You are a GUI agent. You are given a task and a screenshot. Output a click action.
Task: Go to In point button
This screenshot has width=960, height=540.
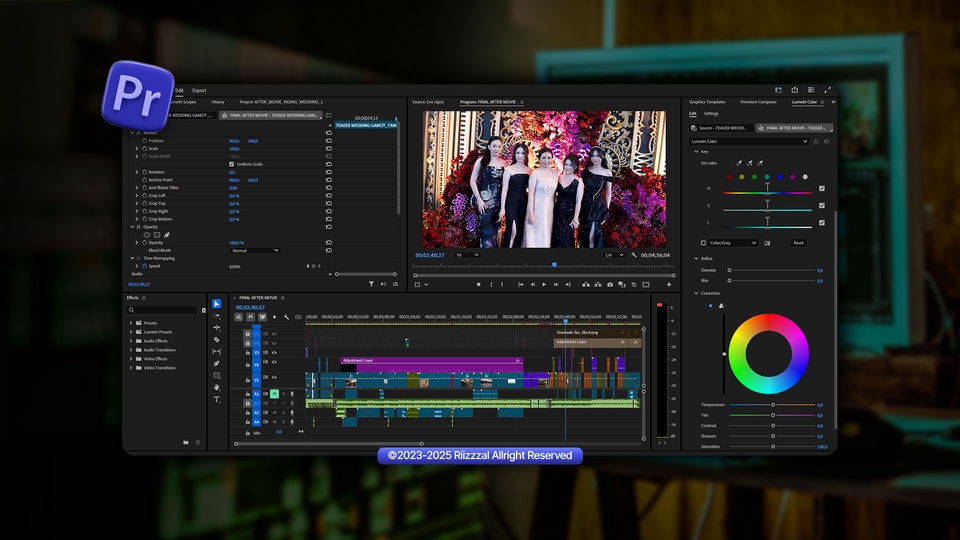click(x=520, y=284)
